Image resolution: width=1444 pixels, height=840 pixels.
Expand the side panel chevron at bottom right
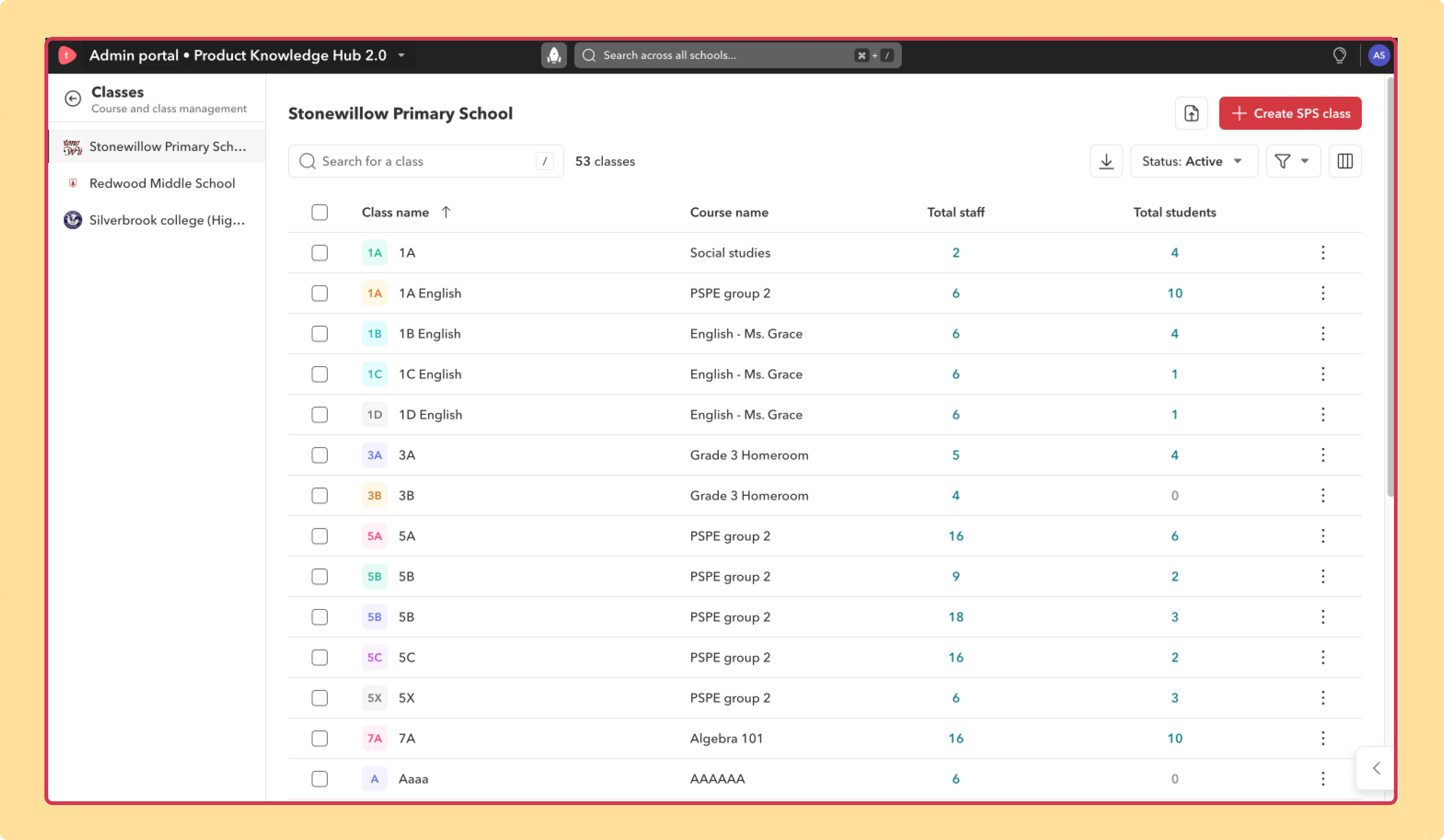[x=1376, y=768]
